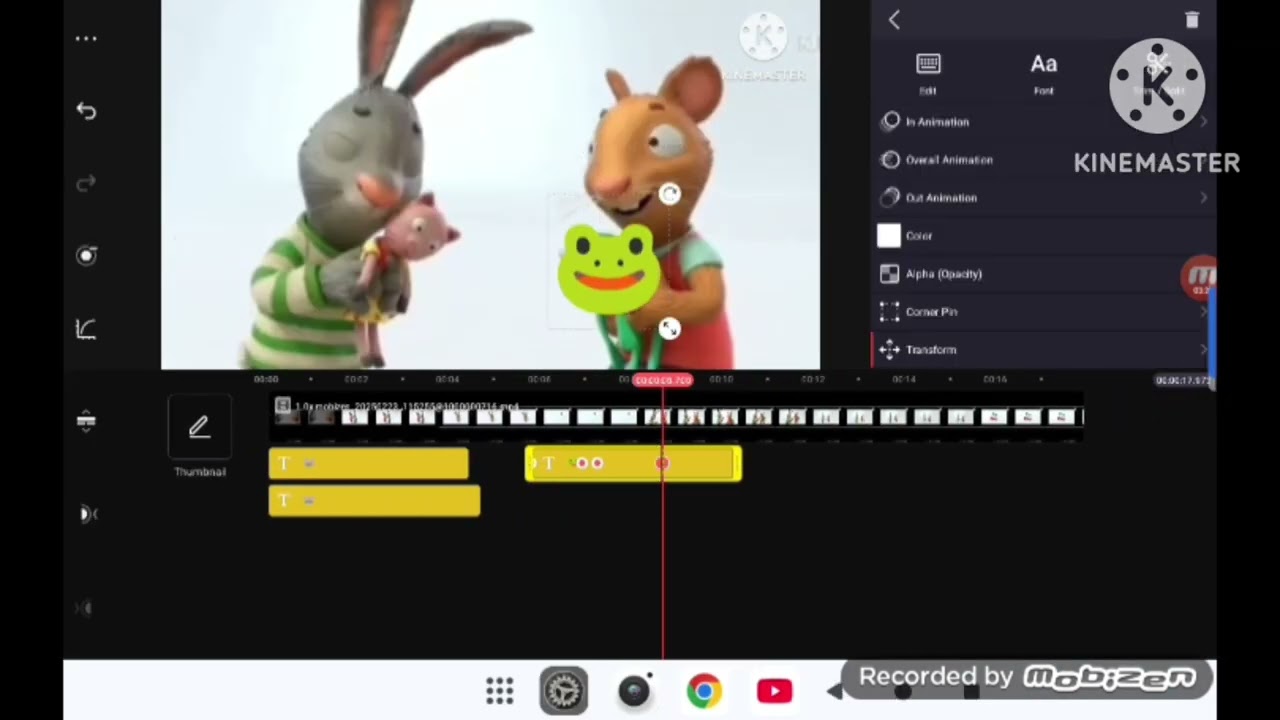Open the keyframe graph icon in left sidebar
This screenshot has height=720, width=1280.
click(x=86, y=328)
